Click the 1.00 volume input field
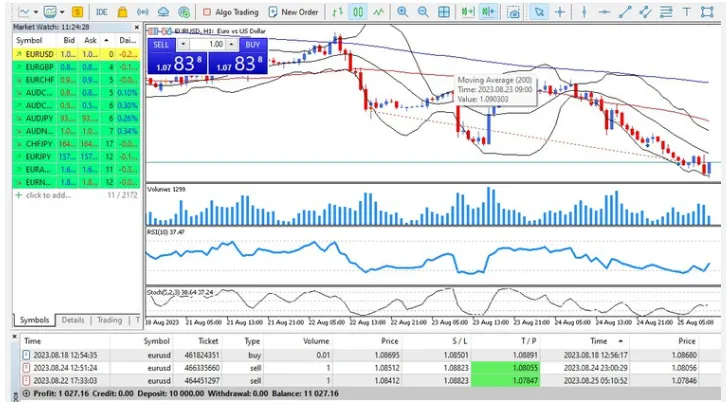The height and width of the screenshot is (404, 727). [x=215, y=45]
